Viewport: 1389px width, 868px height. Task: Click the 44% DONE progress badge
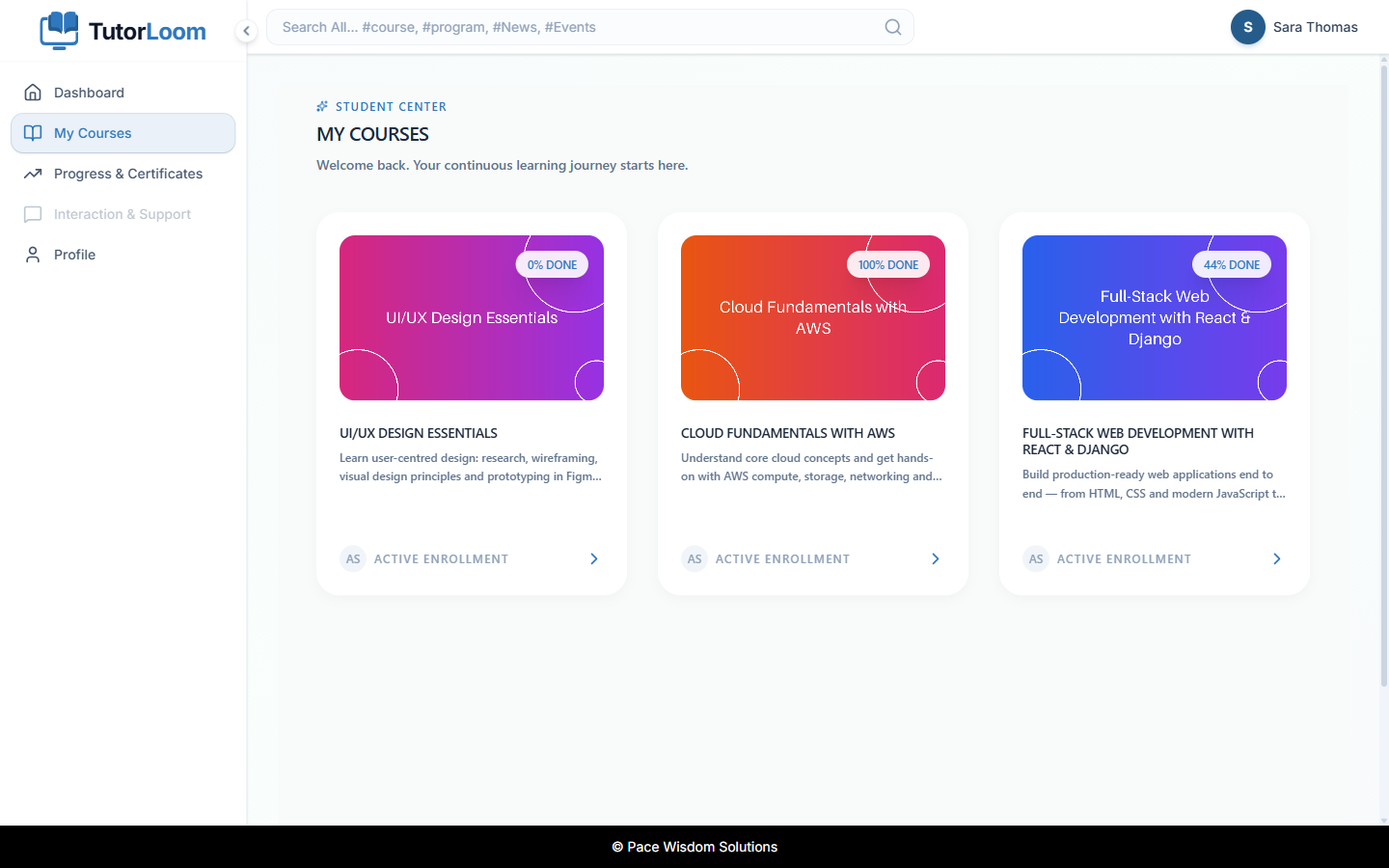[1232, 264]
